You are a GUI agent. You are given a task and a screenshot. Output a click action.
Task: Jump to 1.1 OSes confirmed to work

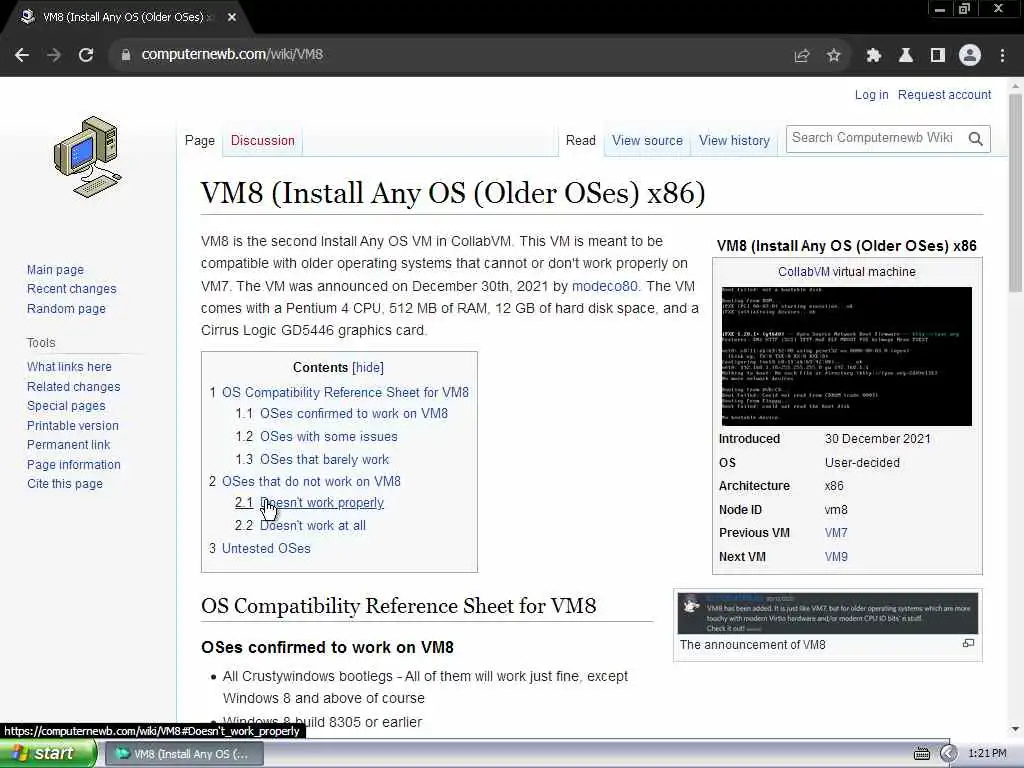(x=342, y=414)
